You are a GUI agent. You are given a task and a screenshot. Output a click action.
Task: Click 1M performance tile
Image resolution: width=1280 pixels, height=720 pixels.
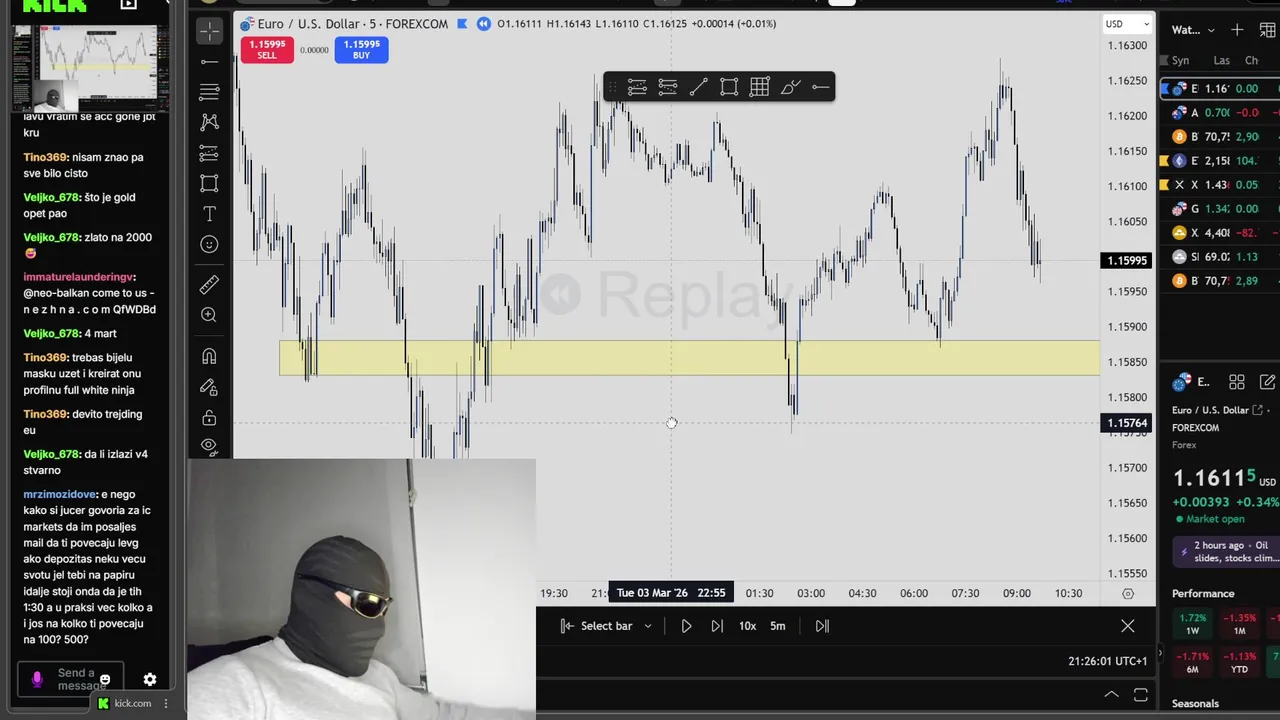tap(1240, 624)
